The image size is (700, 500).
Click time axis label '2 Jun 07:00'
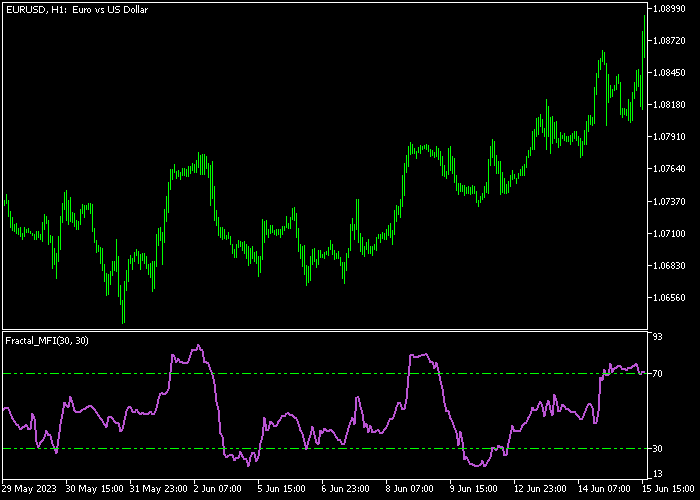point(218,489)
